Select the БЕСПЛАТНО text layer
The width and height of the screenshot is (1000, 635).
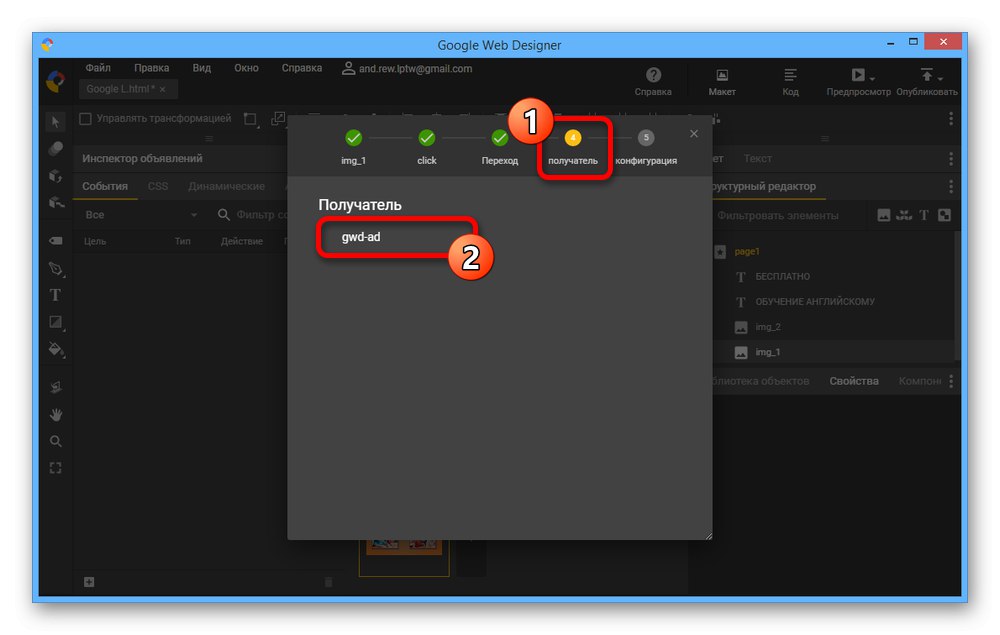click(x=783, y=276)
